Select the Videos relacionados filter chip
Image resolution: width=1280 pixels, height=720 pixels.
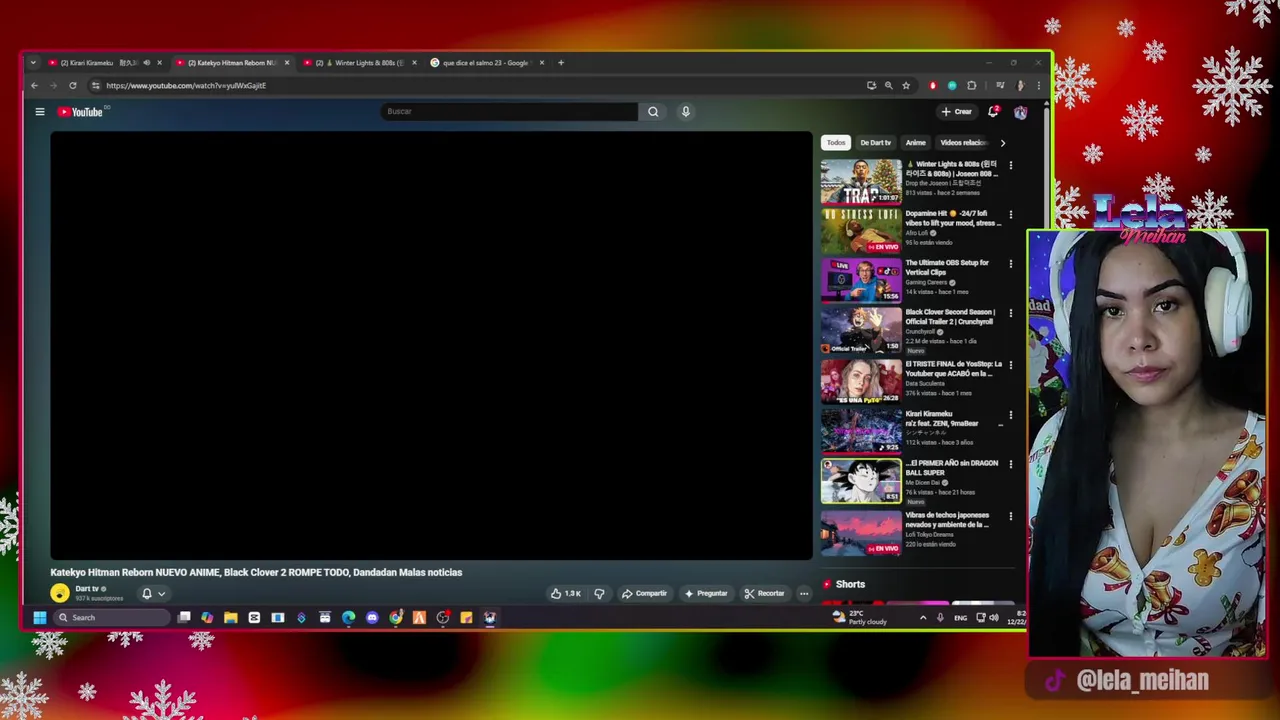[x=963, y=143]
